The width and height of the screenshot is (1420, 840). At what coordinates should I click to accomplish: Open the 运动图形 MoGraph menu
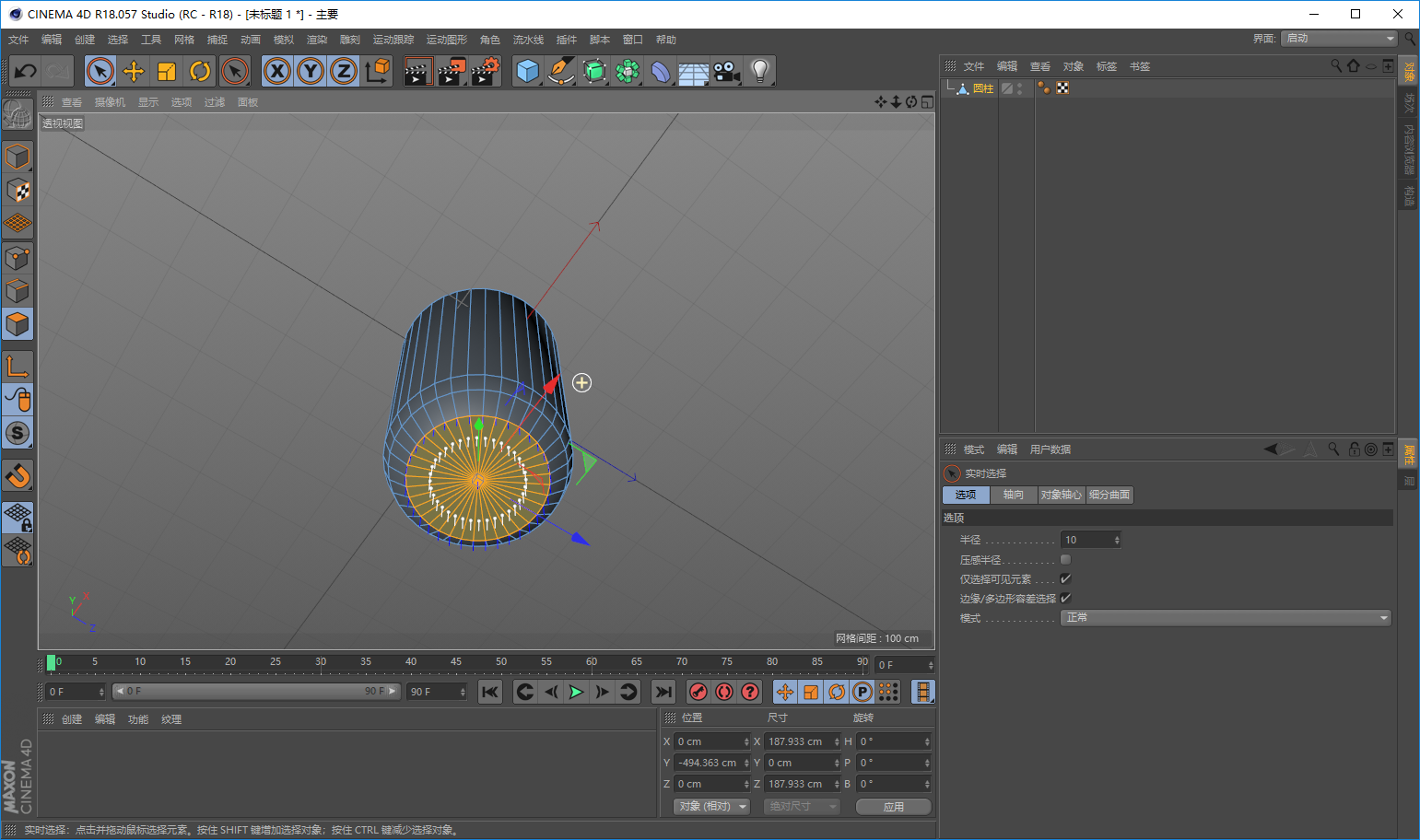(447, 40)
